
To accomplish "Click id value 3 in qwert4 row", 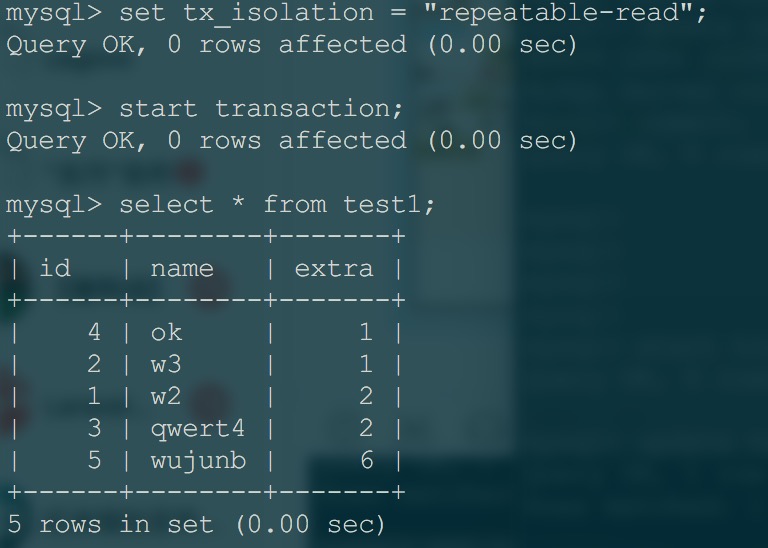I will point(95,429).
